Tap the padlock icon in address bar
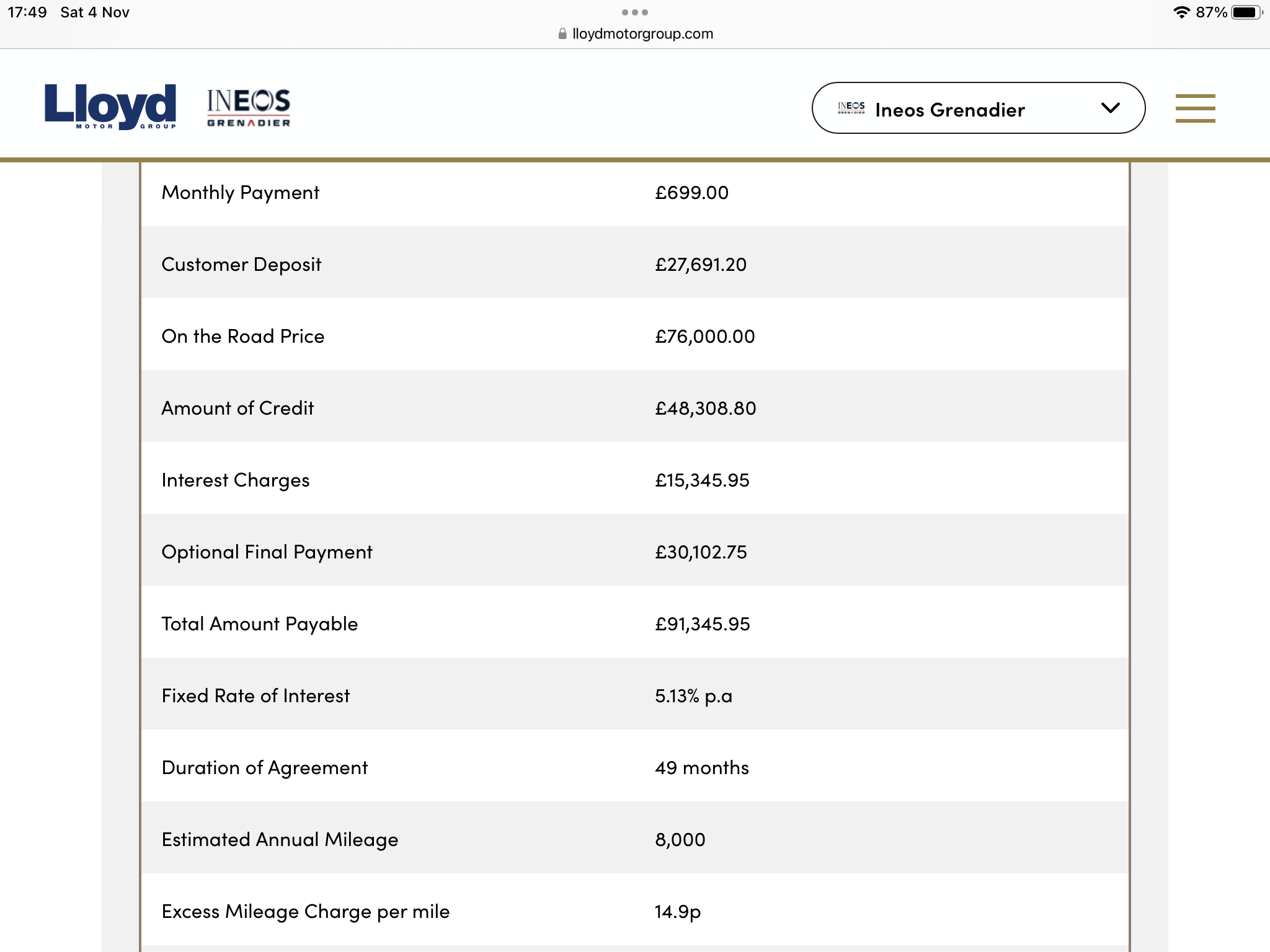Screen dimensions: 1270x952 [x=562, y=34]
